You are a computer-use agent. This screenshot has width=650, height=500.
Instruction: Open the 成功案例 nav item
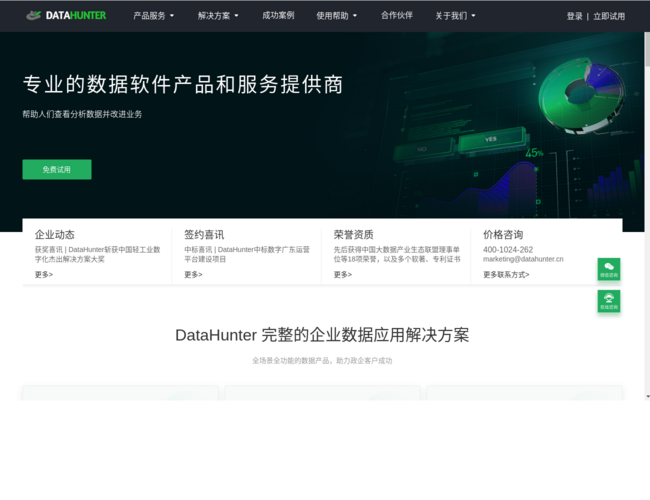(x=278, y=15)
